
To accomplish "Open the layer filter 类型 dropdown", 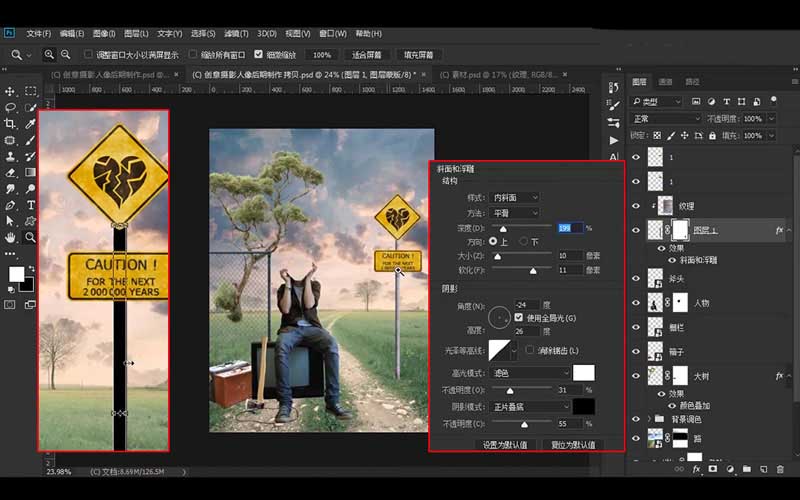I will pyautogui.click(x=657, y=102).
